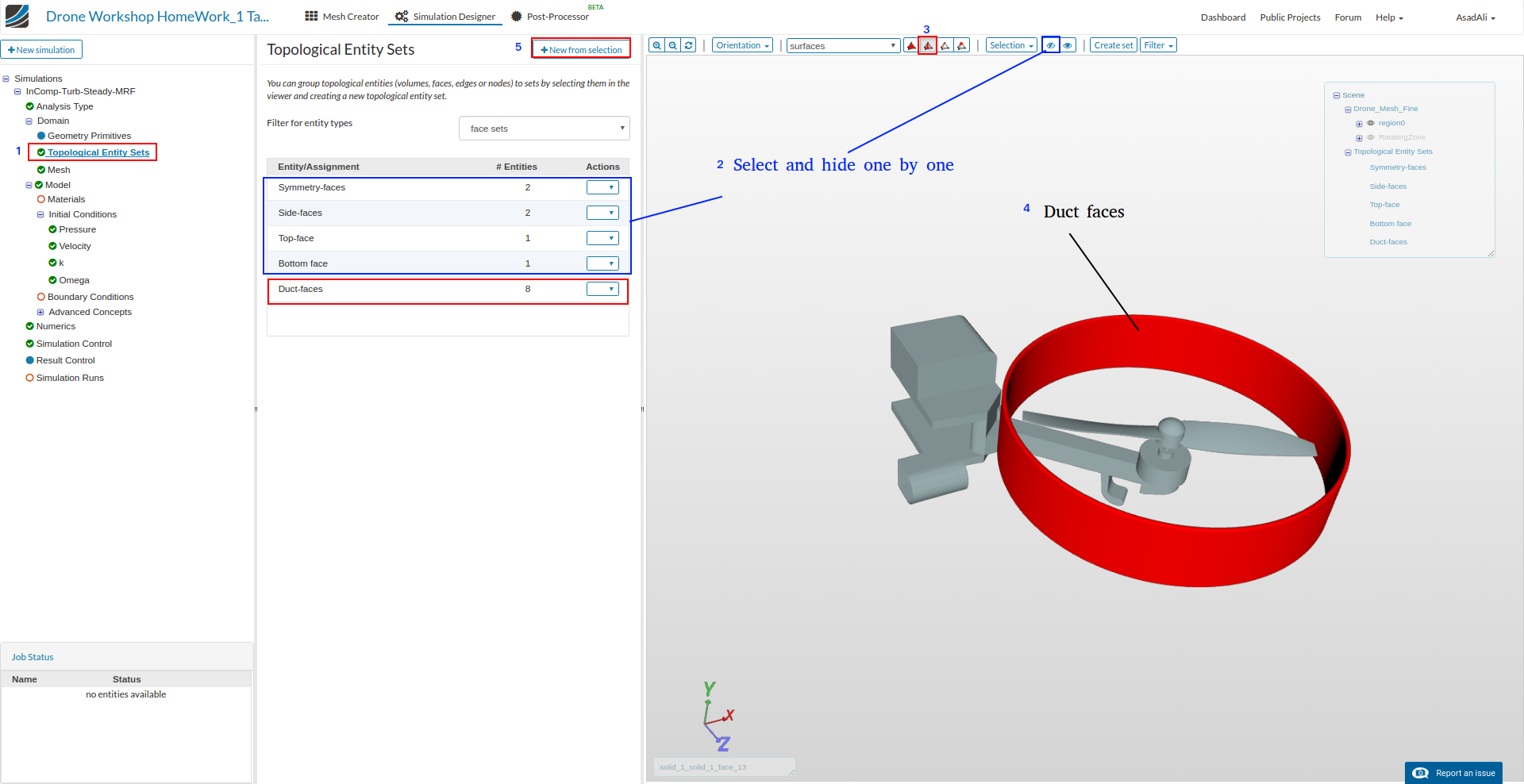Open actions dropdown for Symmetry-faces
The width and height of the screenshot is (1524, 784).
pyautogui.click(x=602, y=187)
